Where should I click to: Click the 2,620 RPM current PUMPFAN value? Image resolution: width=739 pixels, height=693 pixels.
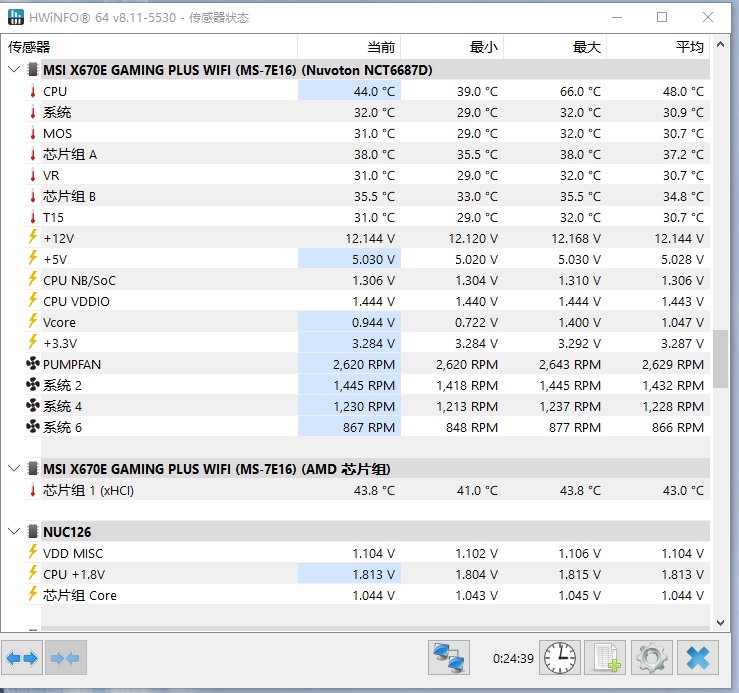[364, 364]
